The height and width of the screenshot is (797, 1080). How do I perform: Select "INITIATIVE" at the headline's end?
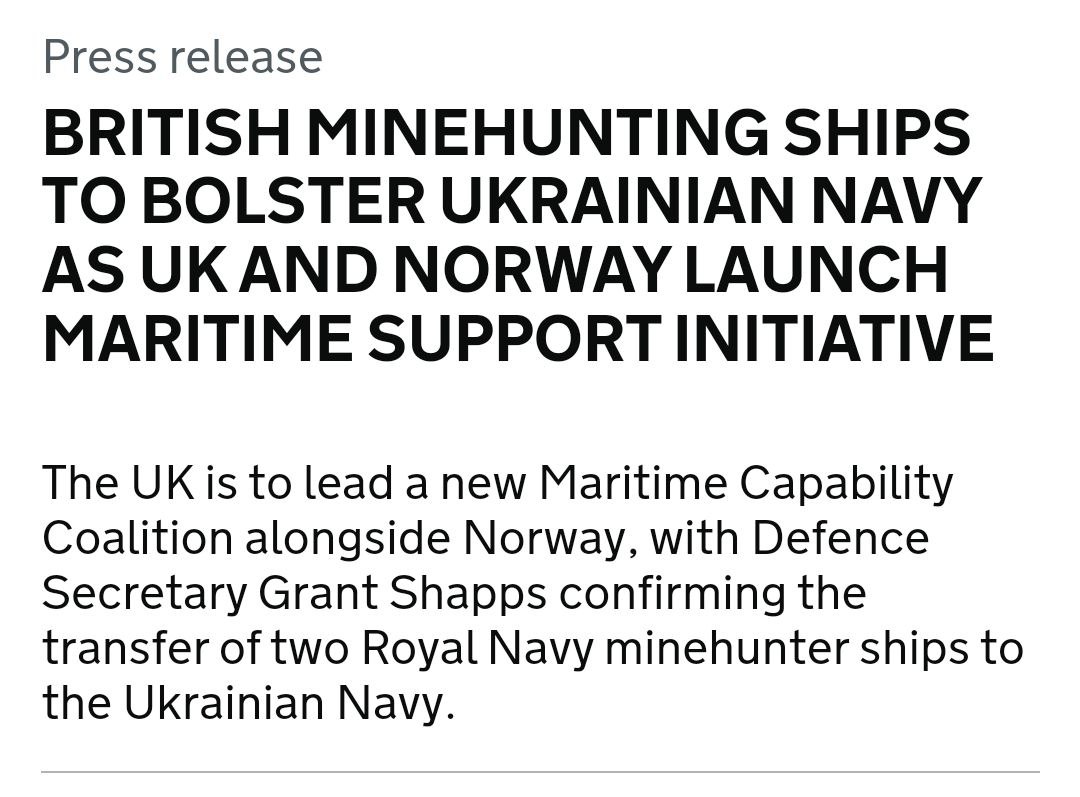[834, 337]
